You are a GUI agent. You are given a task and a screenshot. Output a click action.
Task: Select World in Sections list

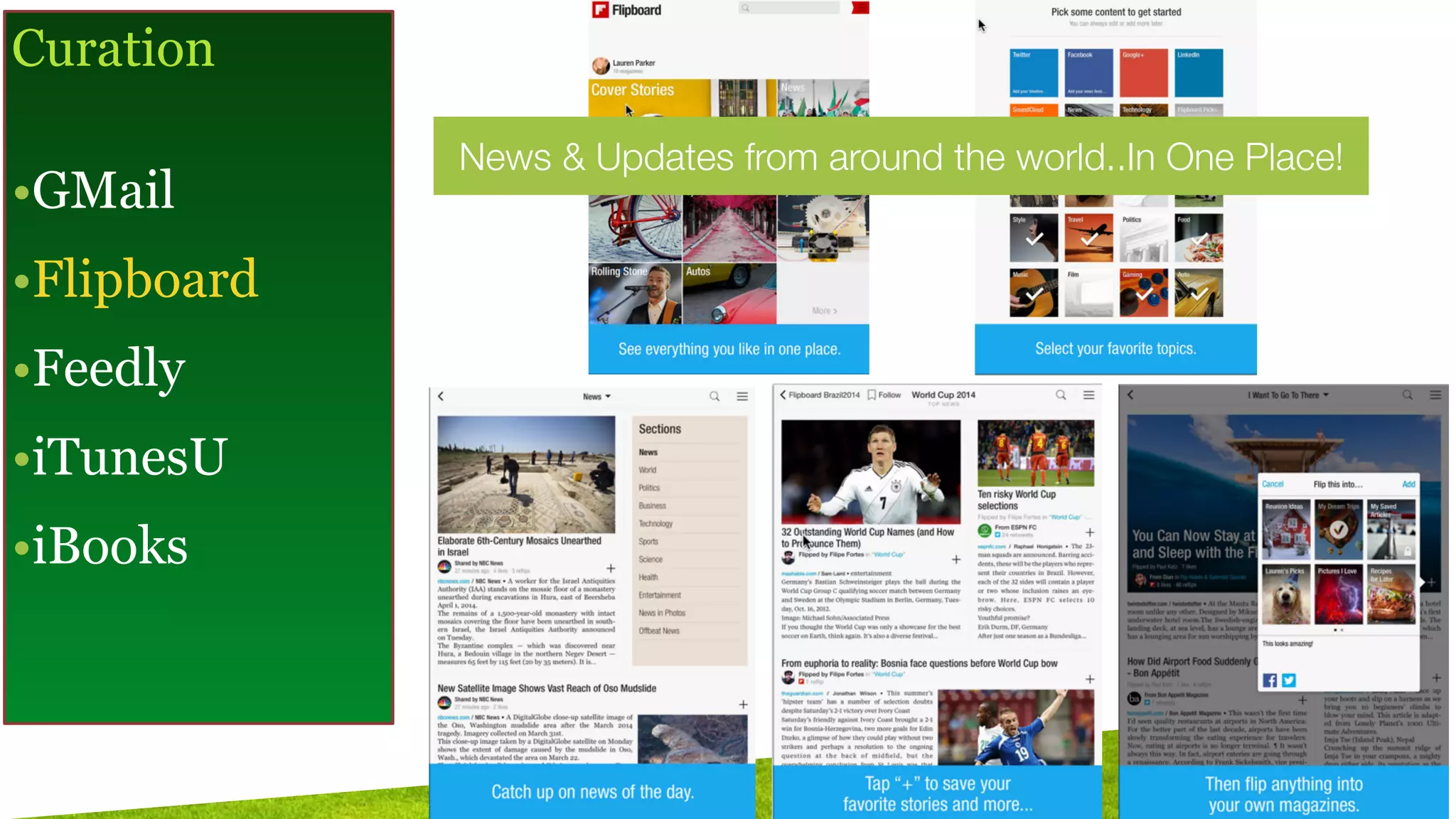pos(647,470)
